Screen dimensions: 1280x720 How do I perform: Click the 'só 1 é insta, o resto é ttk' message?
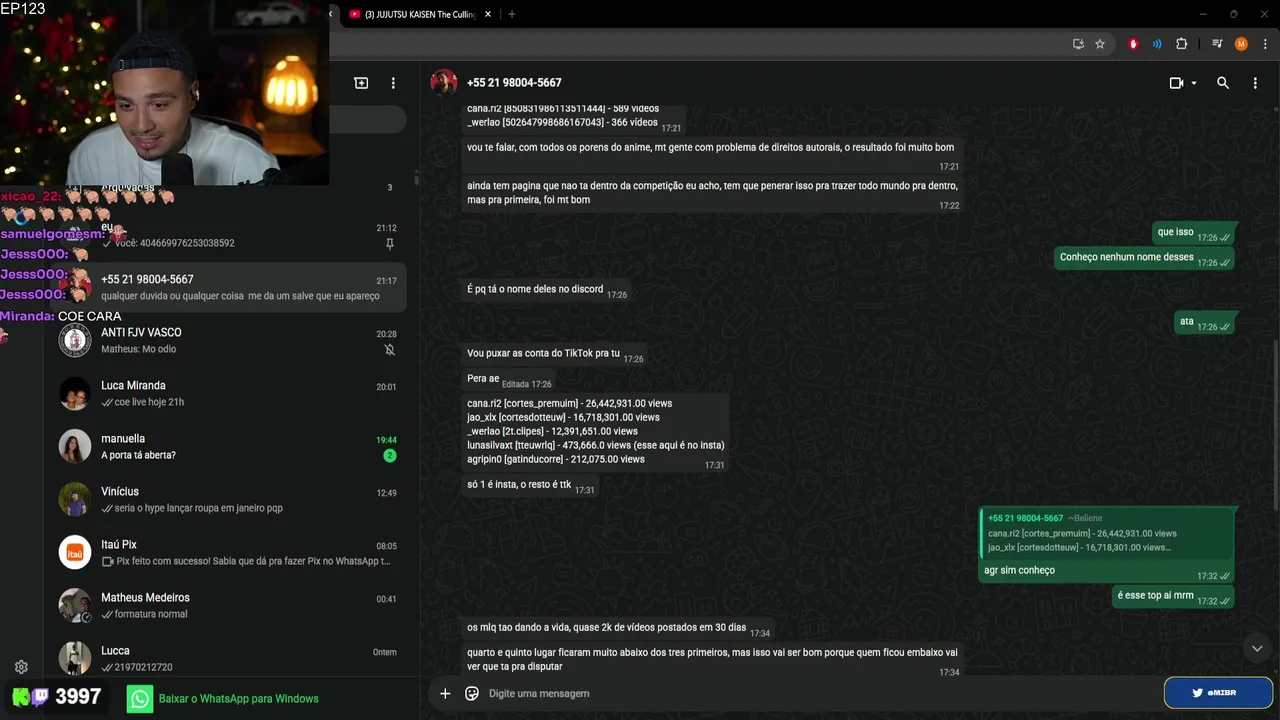(531, 486)
